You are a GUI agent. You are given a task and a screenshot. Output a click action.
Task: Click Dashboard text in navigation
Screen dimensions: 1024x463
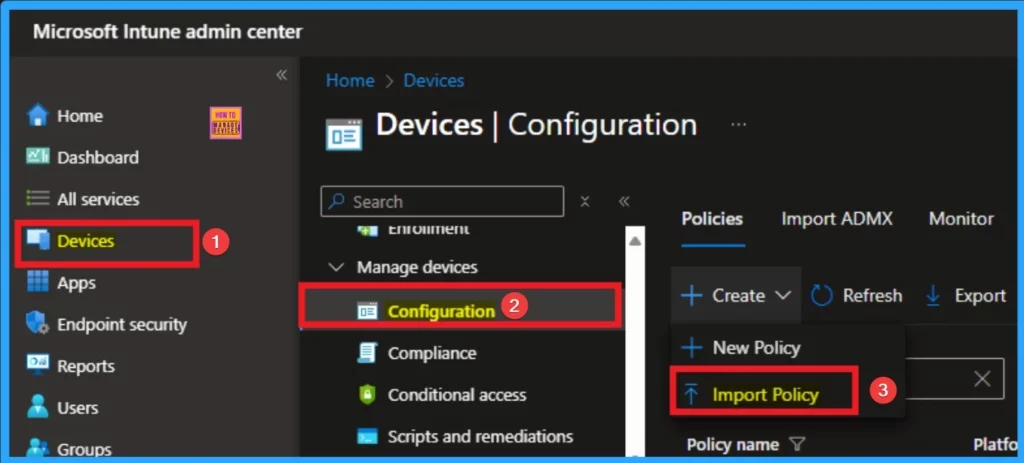(x=98, y=157)
